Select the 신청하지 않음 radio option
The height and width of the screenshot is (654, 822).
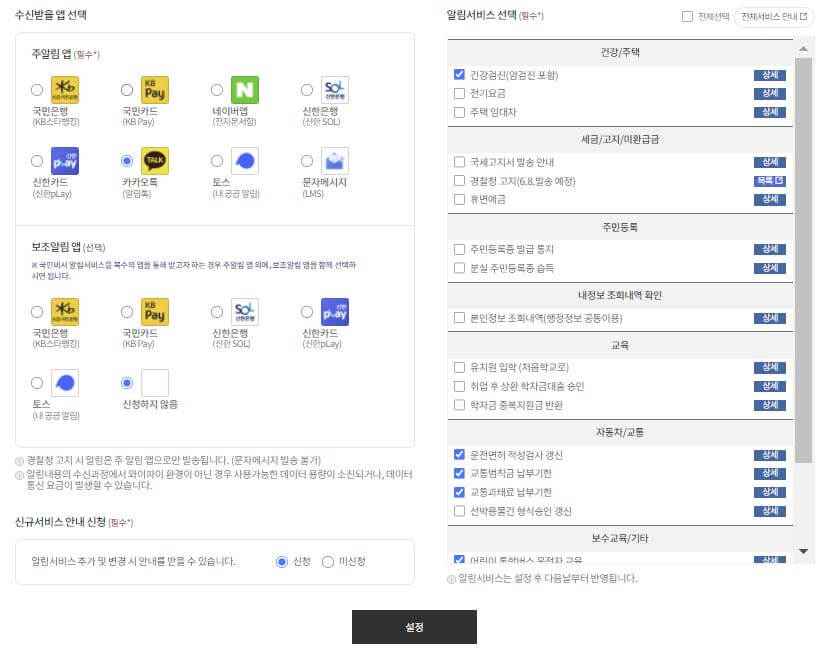point(124,382)
